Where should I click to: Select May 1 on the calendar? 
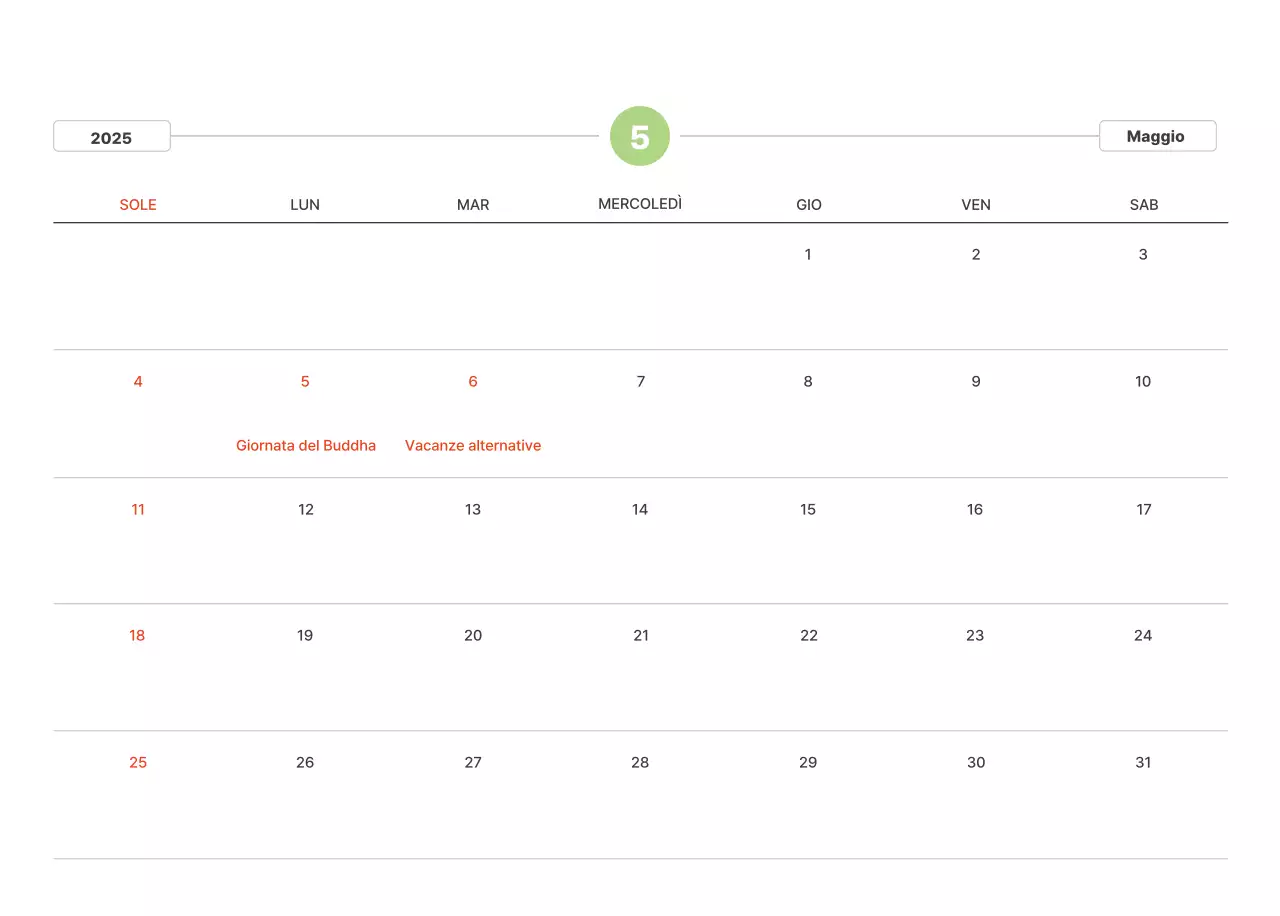(808, 254)
